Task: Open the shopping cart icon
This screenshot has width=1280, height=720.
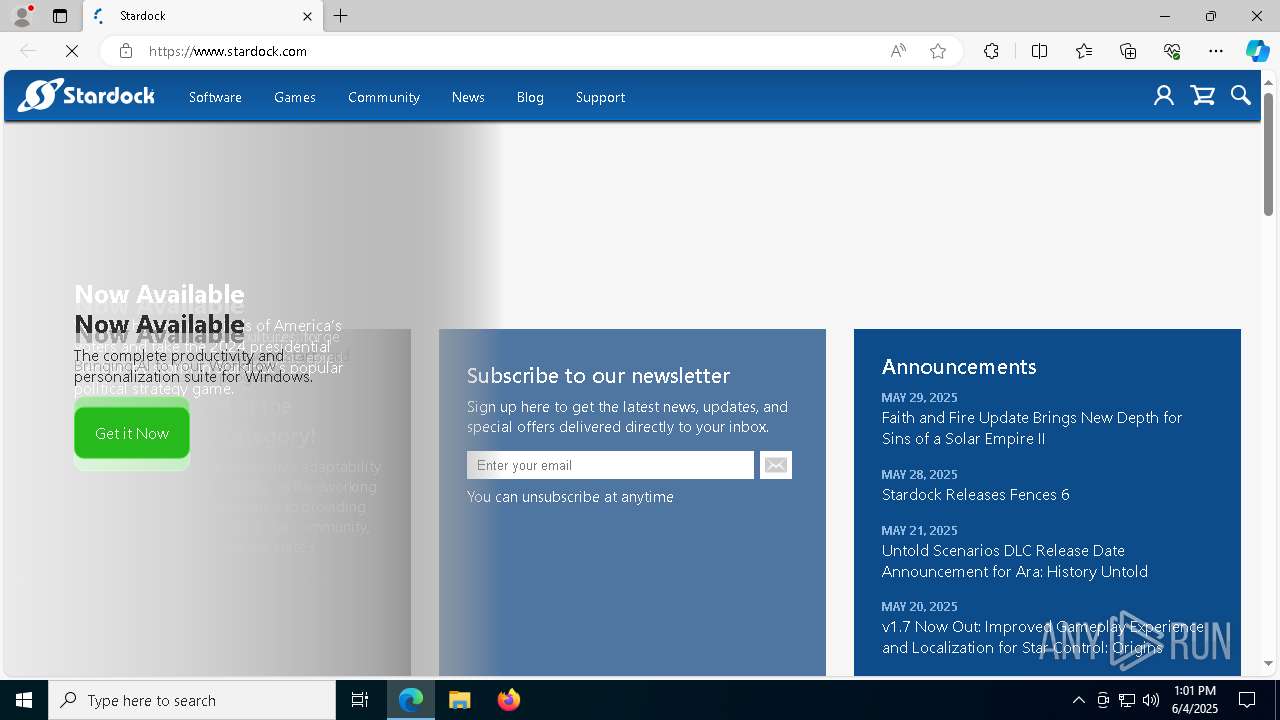Action: 1203,96
